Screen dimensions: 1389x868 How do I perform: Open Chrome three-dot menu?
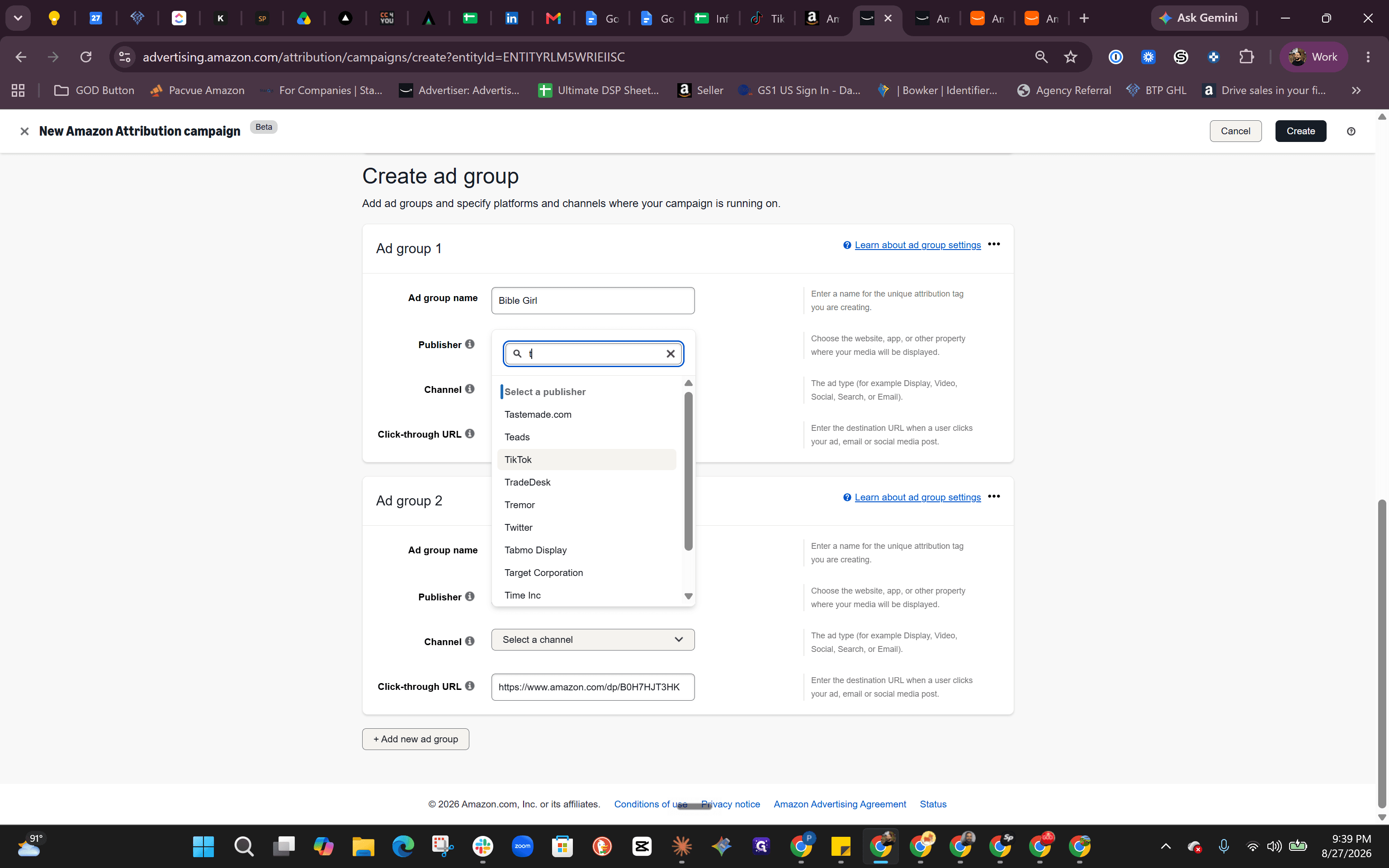click(x=1368, y=57)
